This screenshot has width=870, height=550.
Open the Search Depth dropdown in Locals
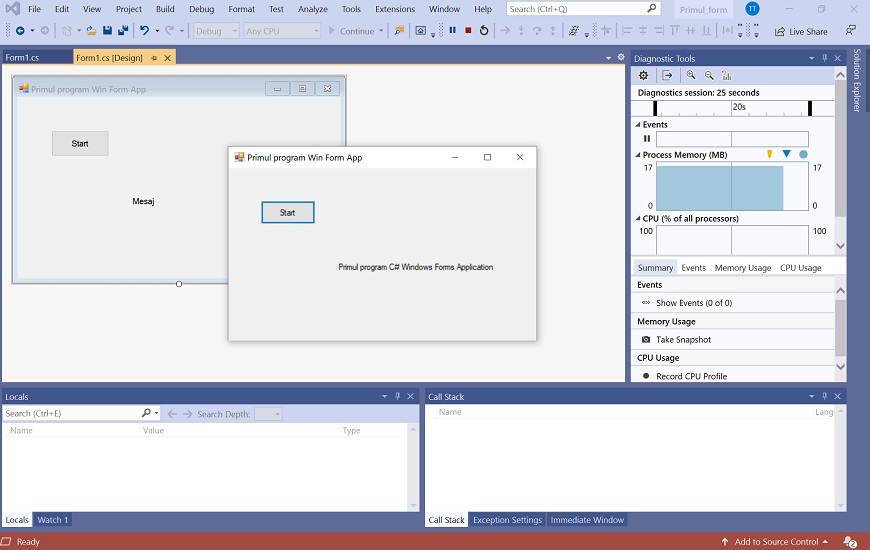coord(268,414)
